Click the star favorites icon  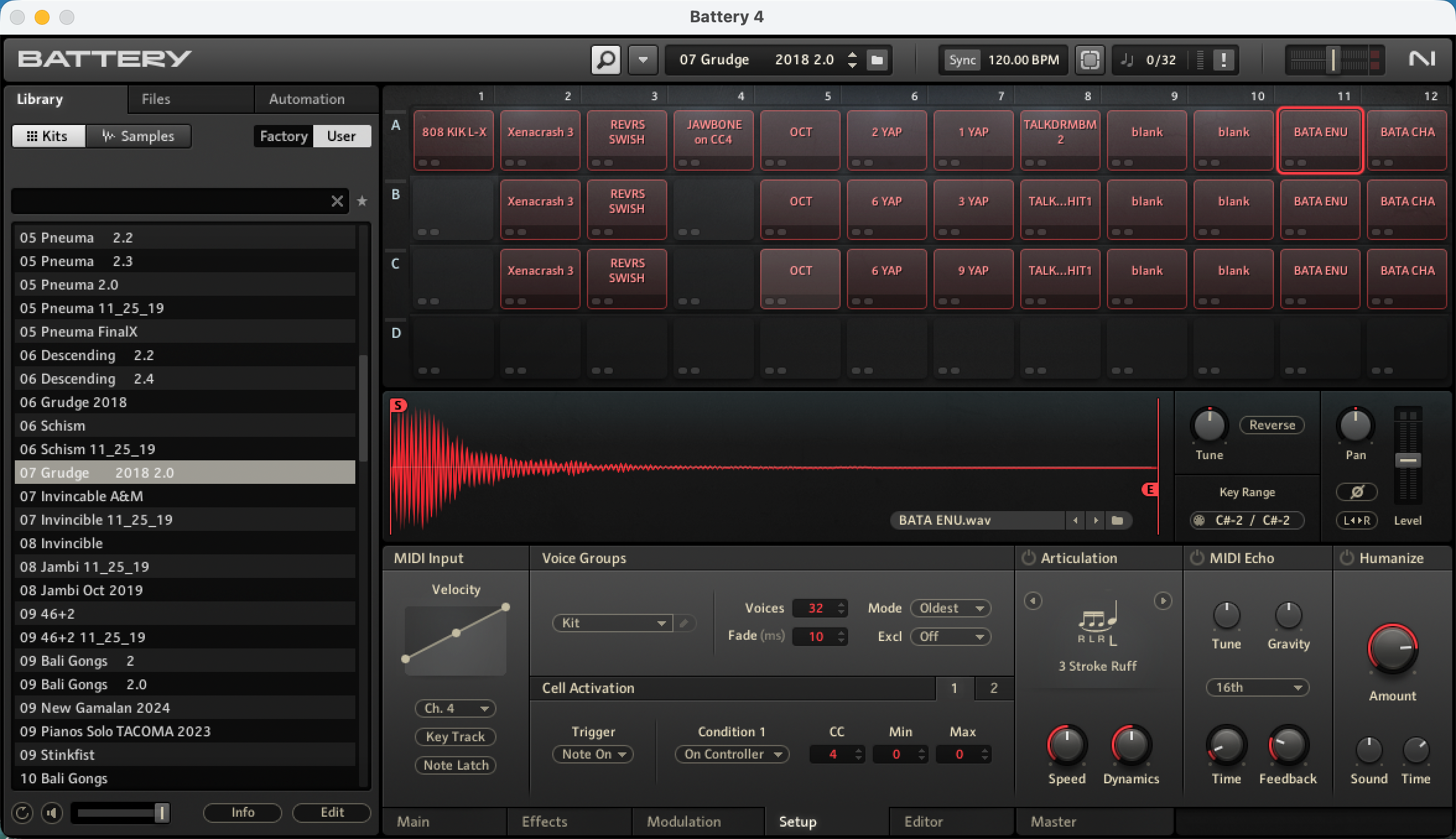362,201
